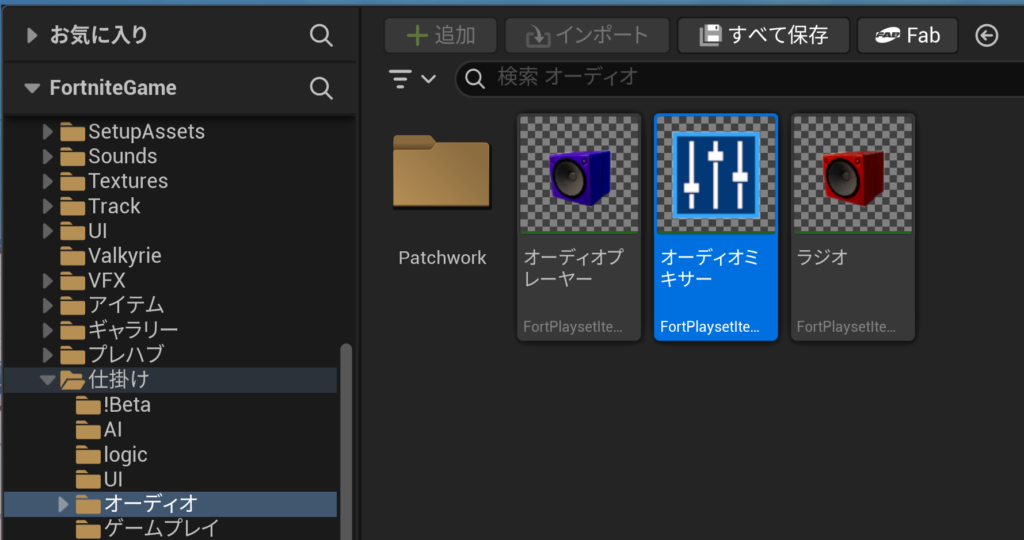Expand the Track folder arrow
This screenshot has width=1024, height=540.
tap(47, 206)
